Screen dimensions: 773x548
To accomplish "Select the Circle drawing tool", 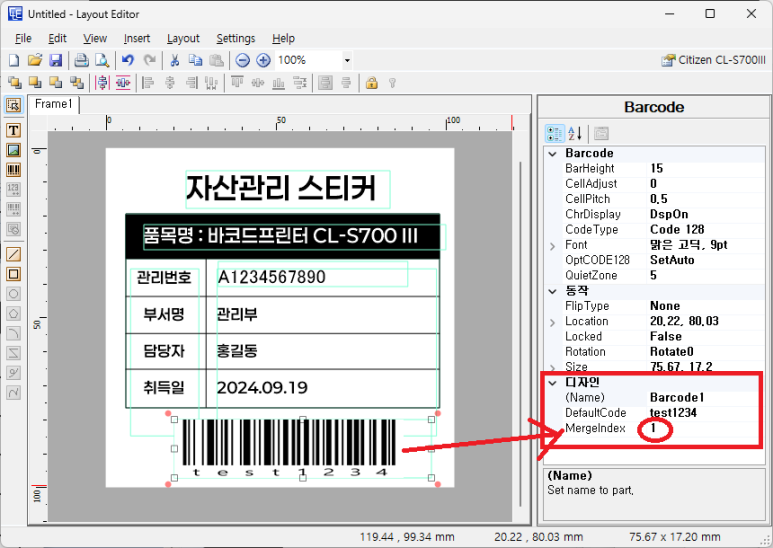I will pyautogui.click(x=13, y=294).
